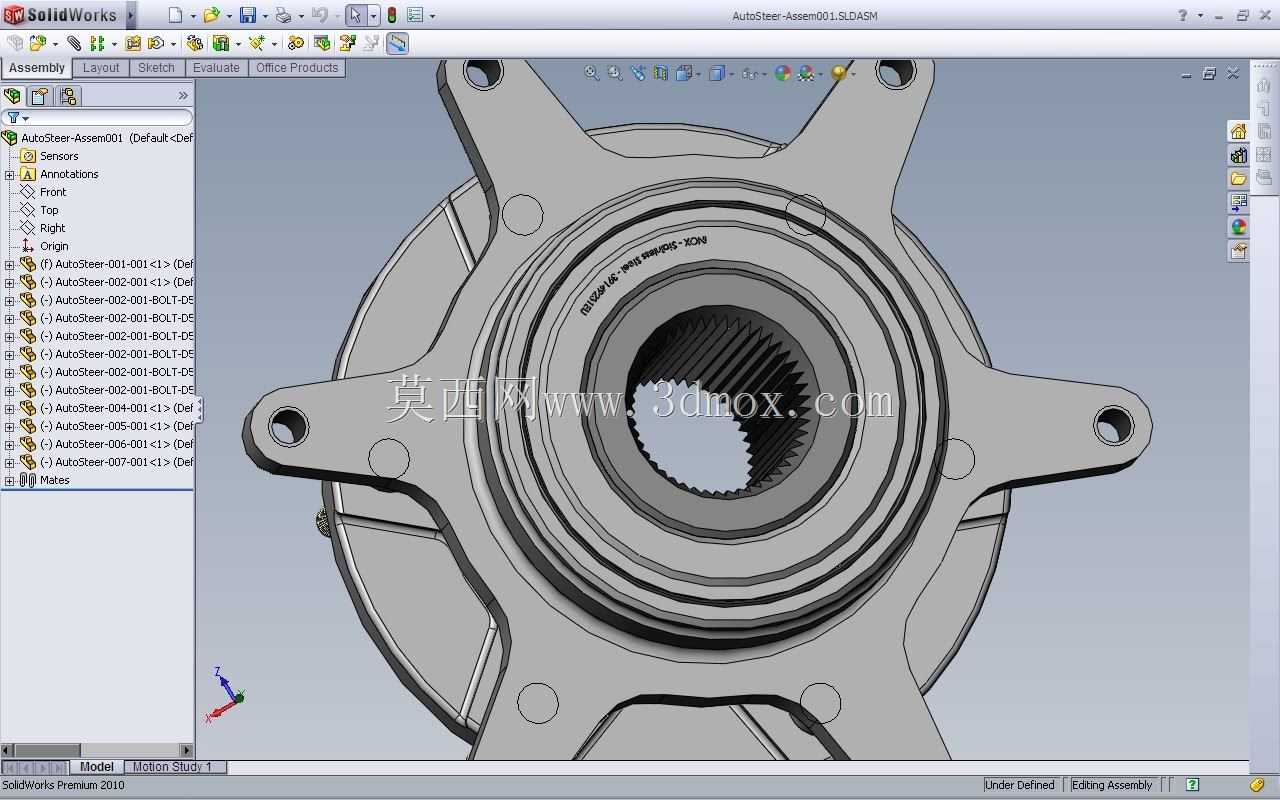The width and height of the screenshot is (1280, 800).
Task: Click New Motion Study icon
Action: click(296, 43)
